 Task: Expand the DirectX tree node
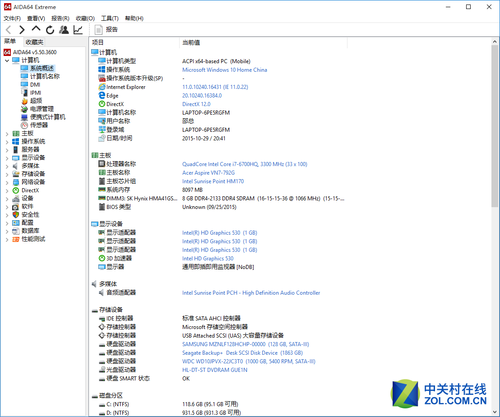[x=7, y=191]
